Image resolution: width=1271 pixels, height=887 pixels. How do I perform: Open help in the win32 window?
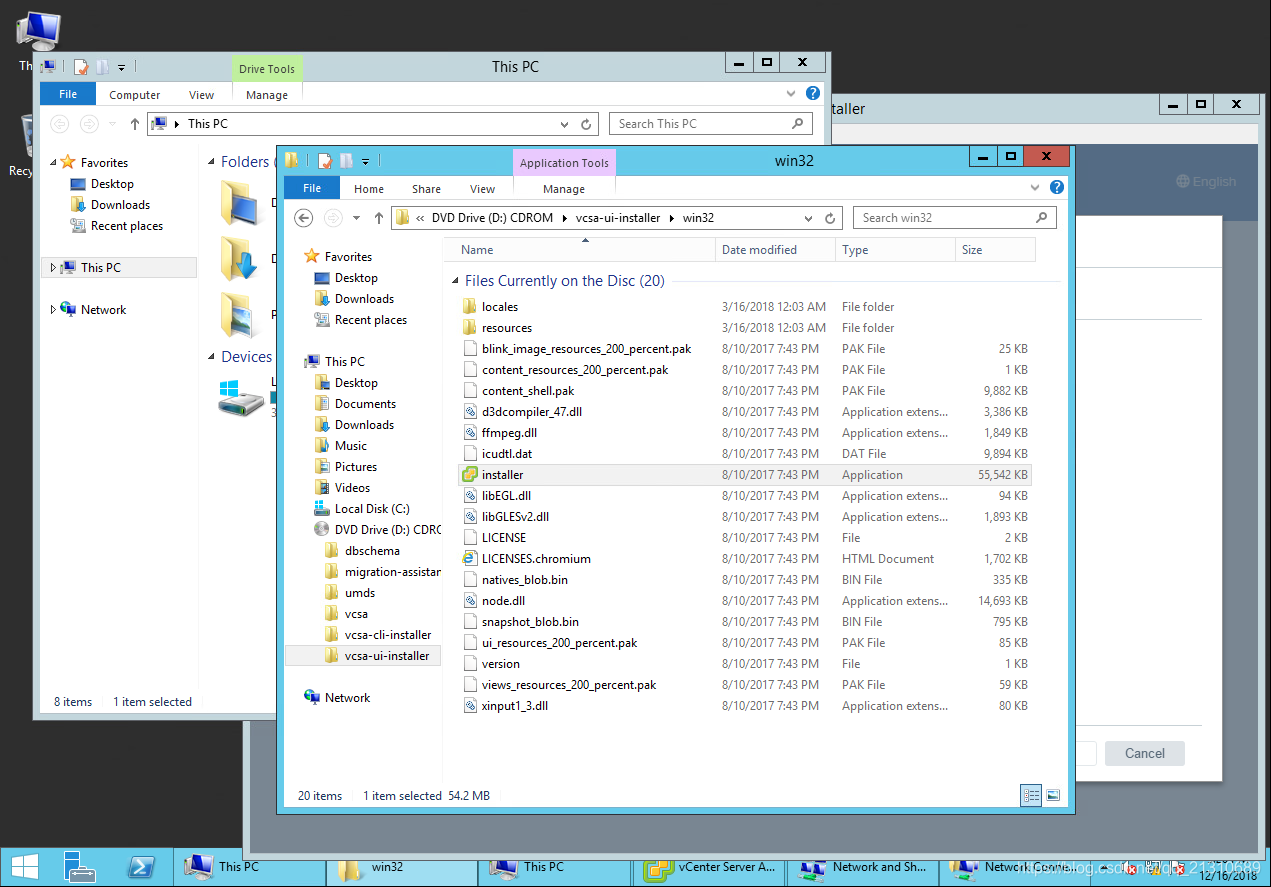pyautogui.click(x=1057, y=188)
